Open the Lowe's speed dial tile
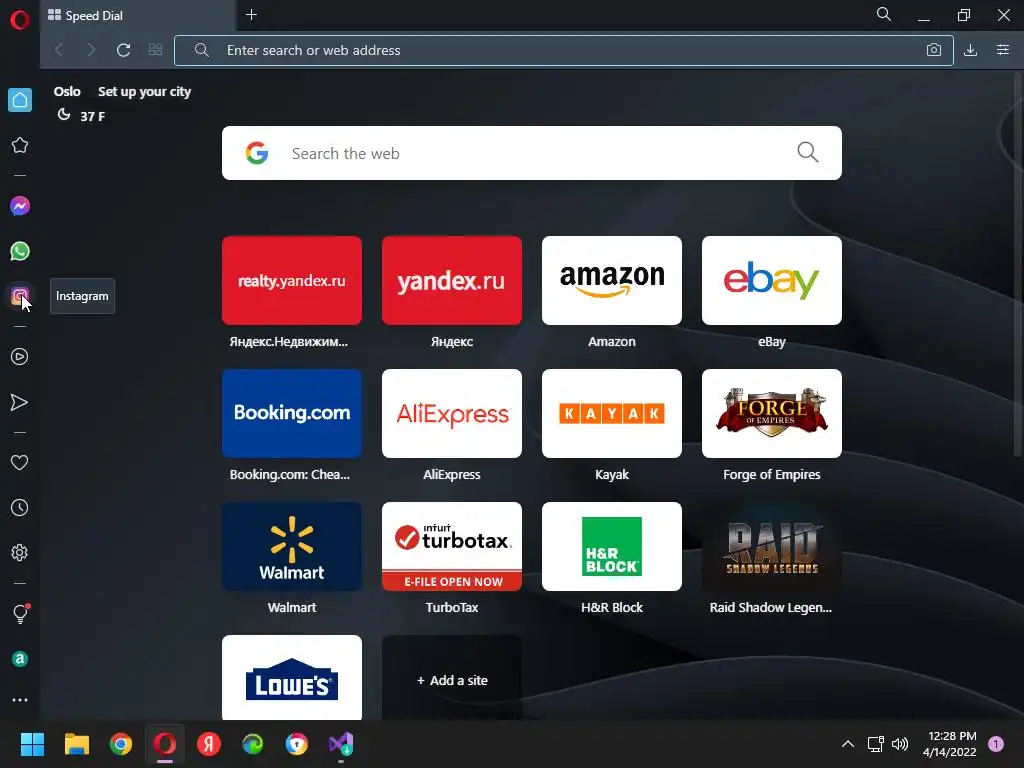 point(292,677)
